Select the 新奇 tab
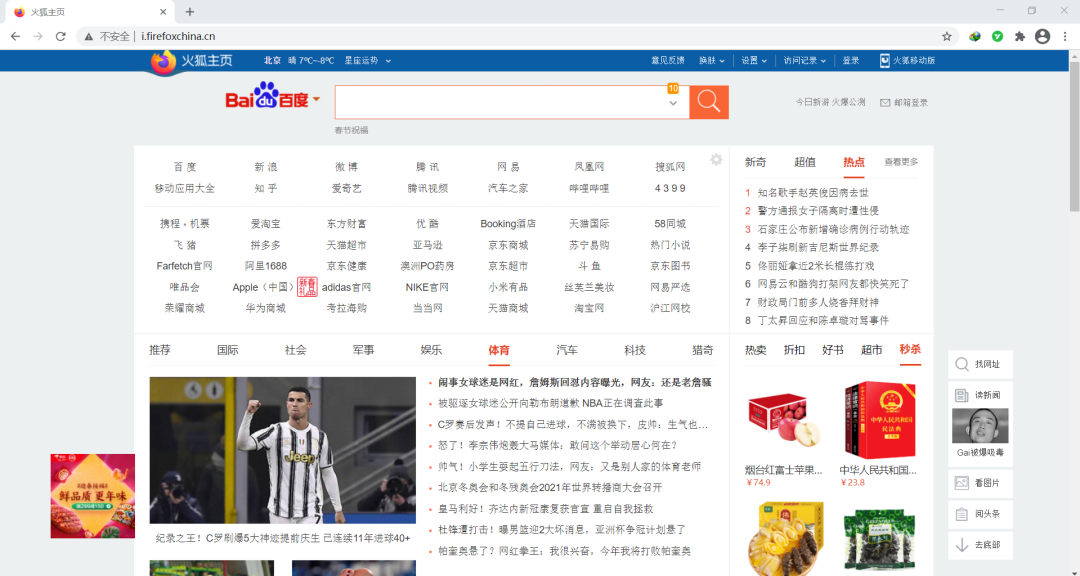Screen dimensions: 1080x576 pos(756,163)
